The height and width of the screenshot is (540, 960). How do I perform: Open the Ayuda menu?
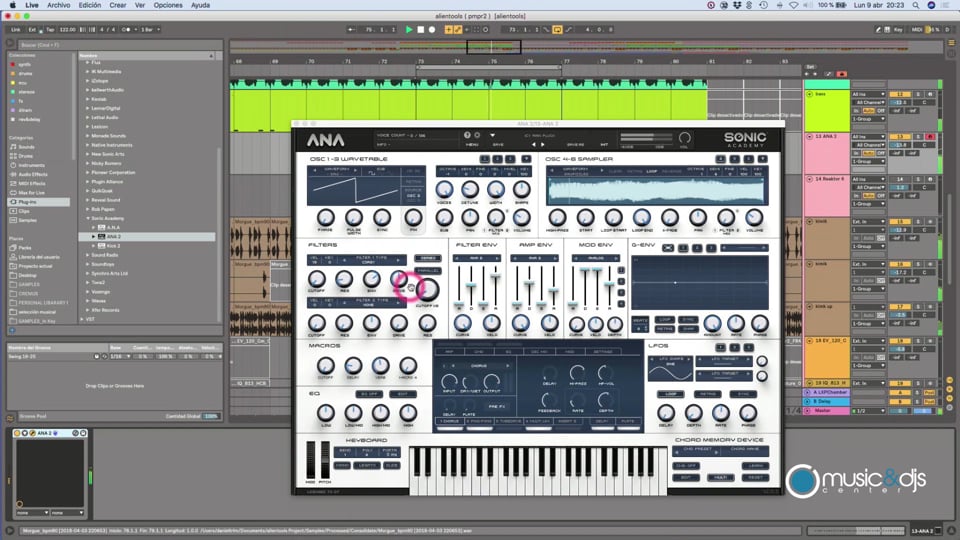pos(200,5)
